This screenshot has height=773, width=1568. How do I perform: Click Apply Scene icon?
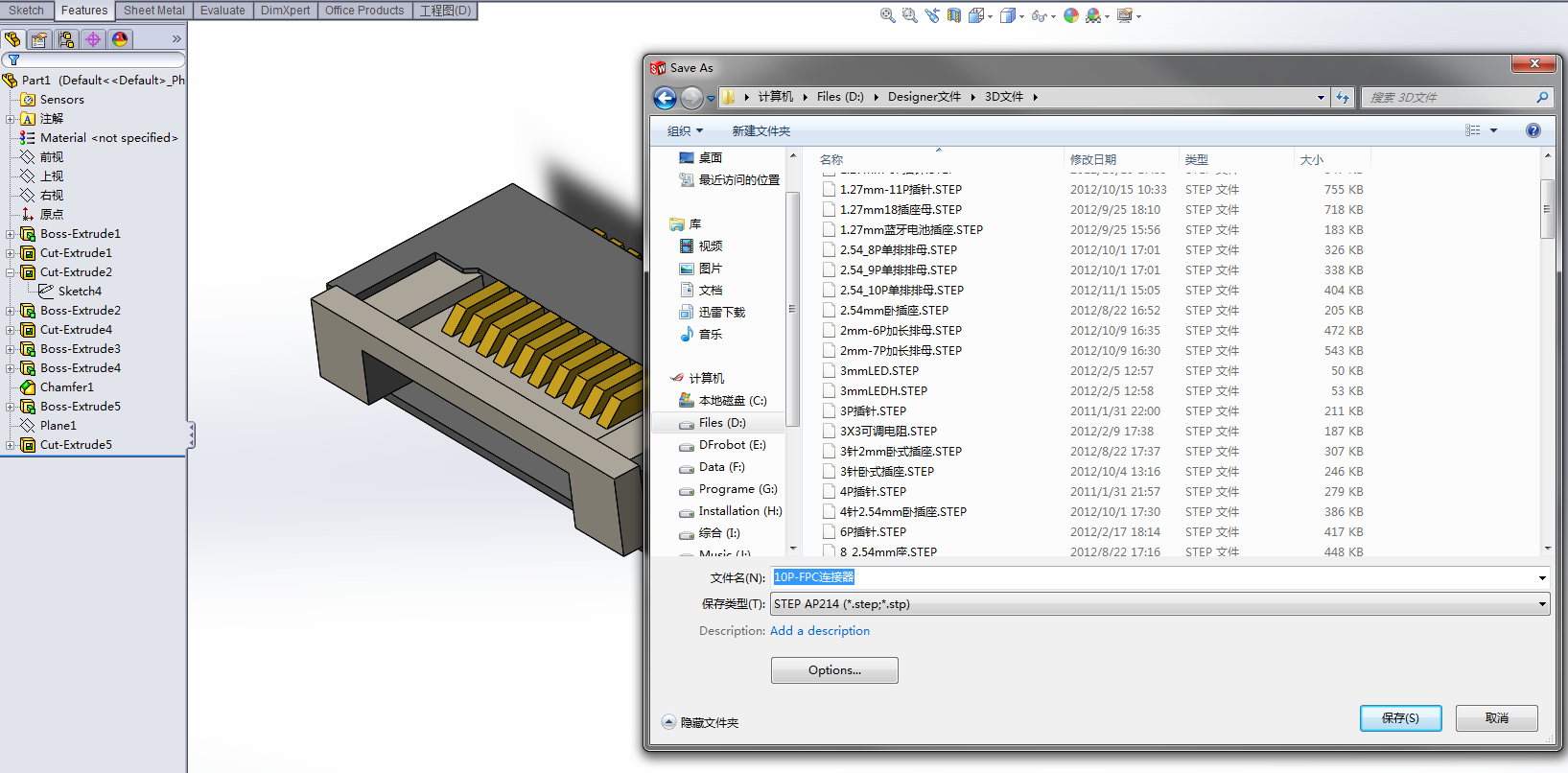[1092, 15]
